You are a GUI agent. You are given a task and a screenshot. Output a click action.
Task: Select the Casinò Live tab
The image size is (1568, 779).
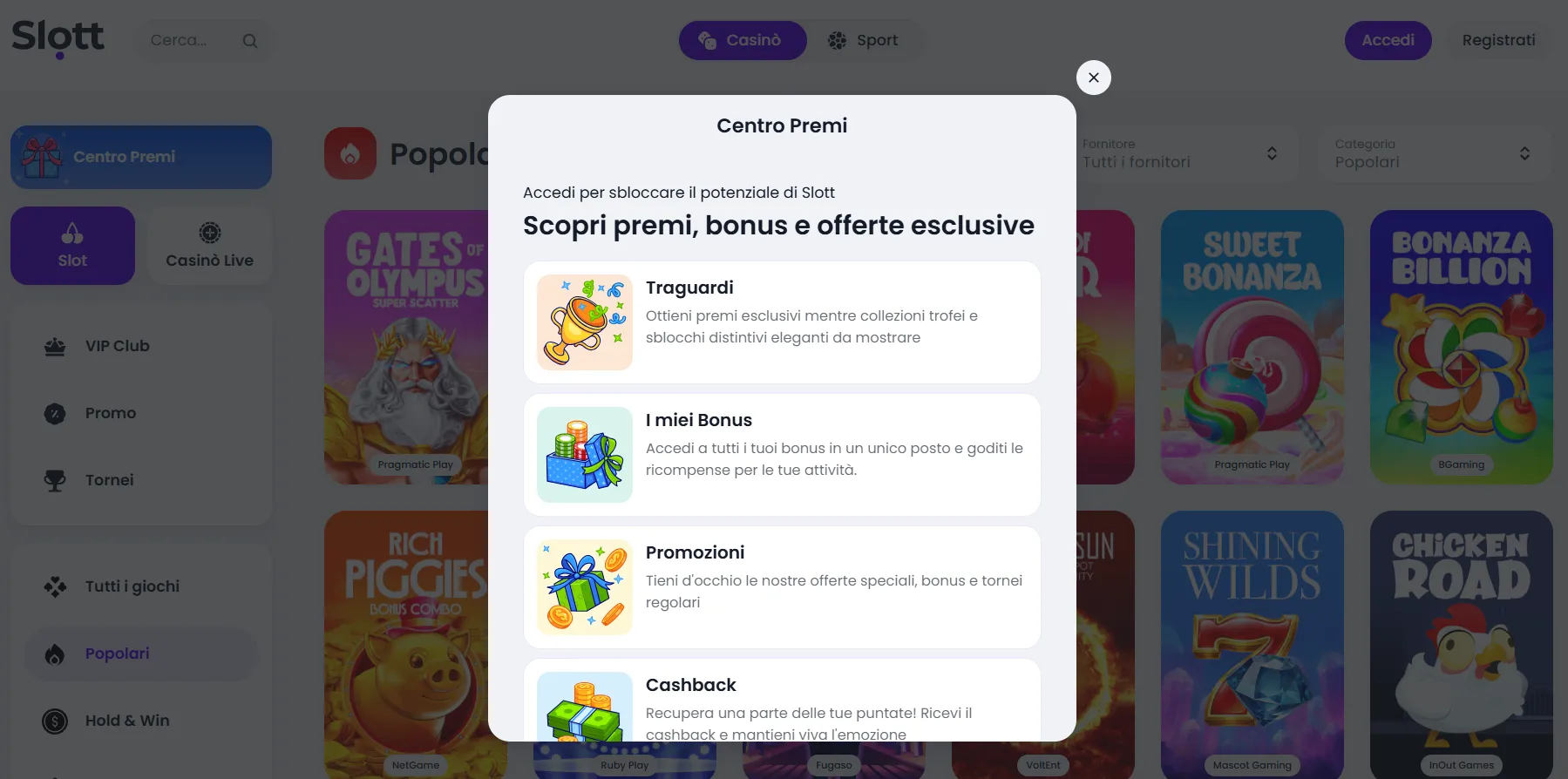point(210,246)
